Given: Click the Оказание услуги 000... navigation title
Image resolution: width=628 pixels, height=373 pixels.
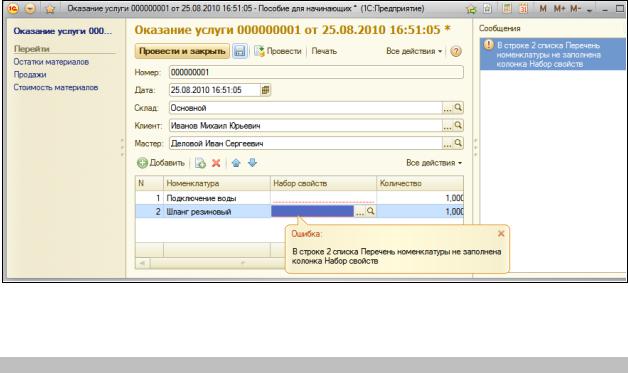Looking at the screenshot, I should pyautogui.click(x=63, y=31).
